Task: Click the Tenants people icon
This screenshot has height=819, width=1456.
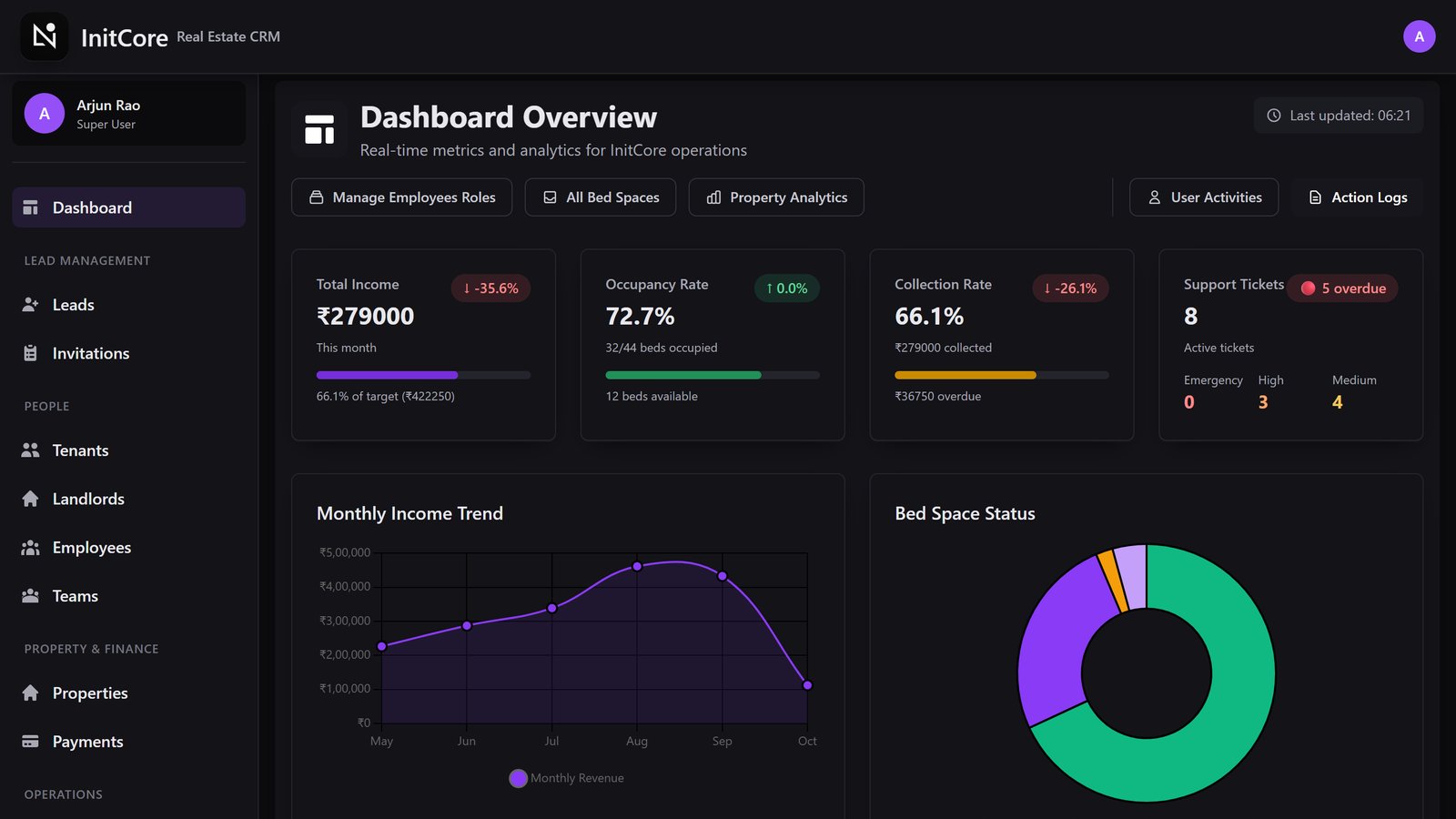Action: pyautogui.click(x=30, y=450)
